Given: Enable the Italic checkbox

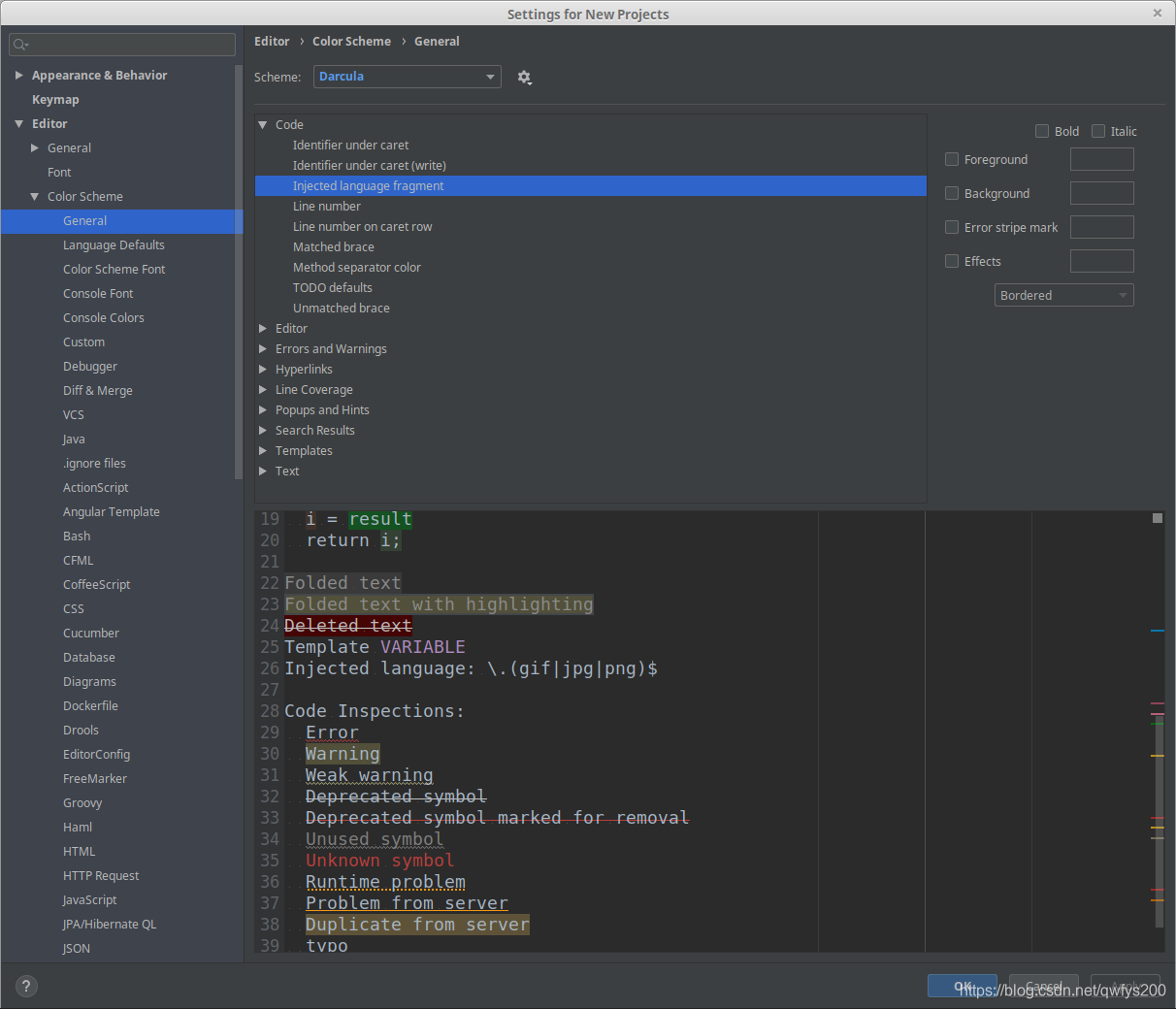Looking at the screenshot, I should (x=1098, y=131).
